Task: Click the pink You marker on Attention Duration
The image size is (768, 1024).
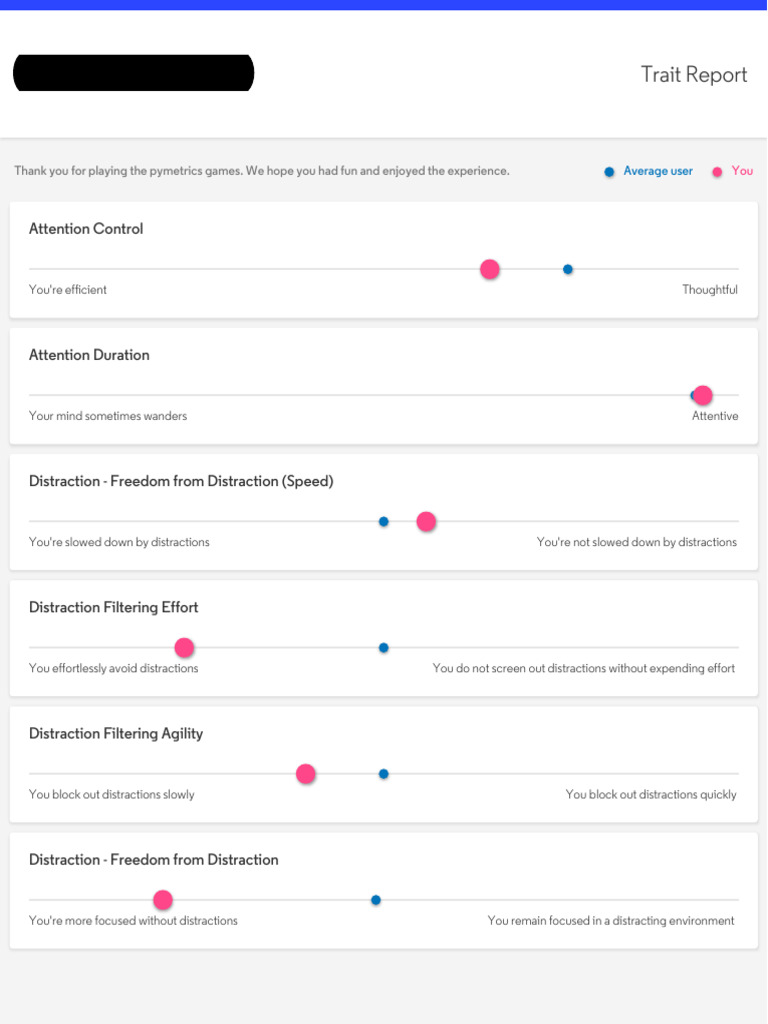Action: (x=703, y=395)
